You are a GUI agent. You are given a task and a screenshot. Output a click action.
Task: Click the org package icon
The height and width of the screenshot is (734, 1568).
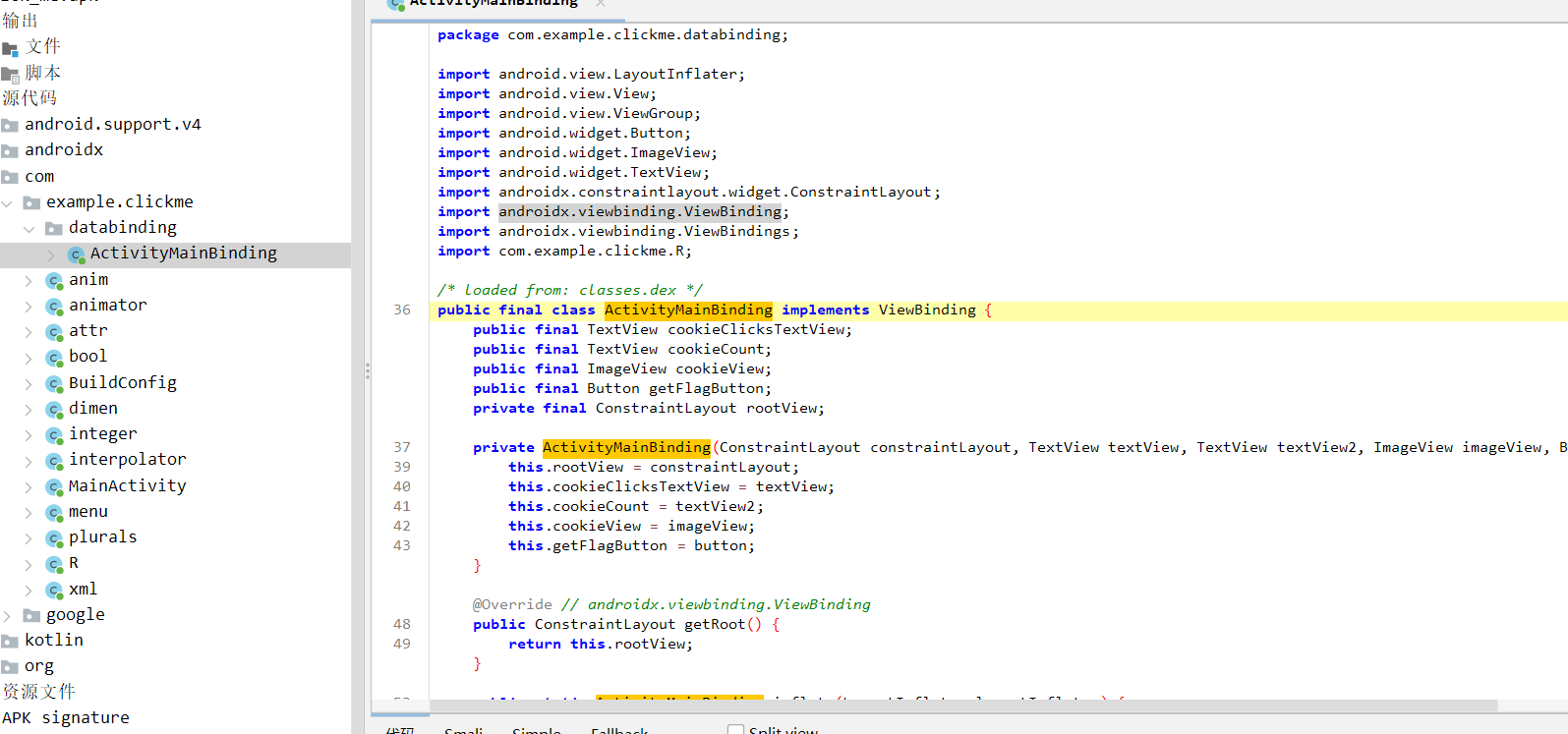coord(10,667)
